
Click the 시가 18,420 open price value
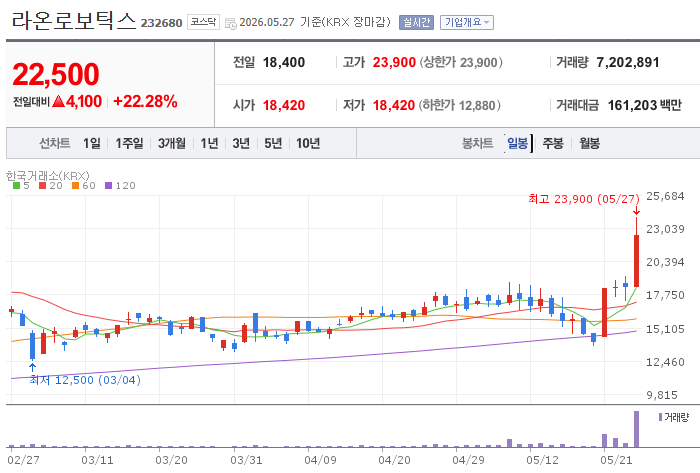(283, 105)
